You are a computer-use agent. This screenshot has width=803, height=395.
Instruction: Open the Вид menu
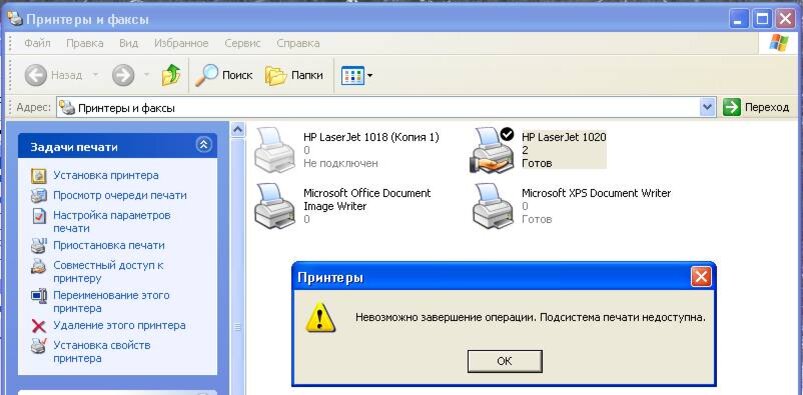tap(129, 44)
